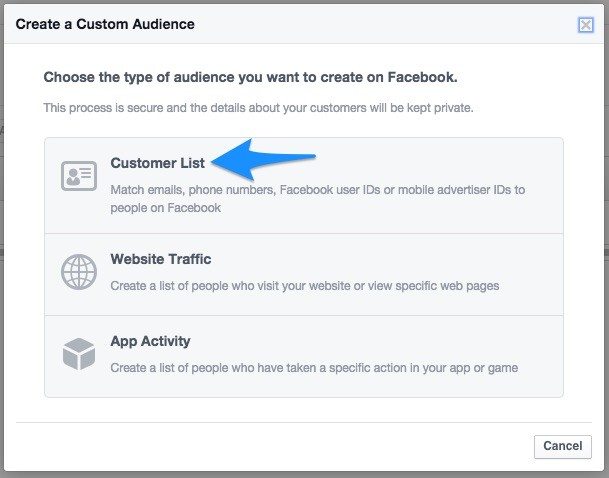Image resolution: width=609 pixels, height=478 pixels.
Task: Click the Website Traffic globe icon
Action: coord(79,271)
